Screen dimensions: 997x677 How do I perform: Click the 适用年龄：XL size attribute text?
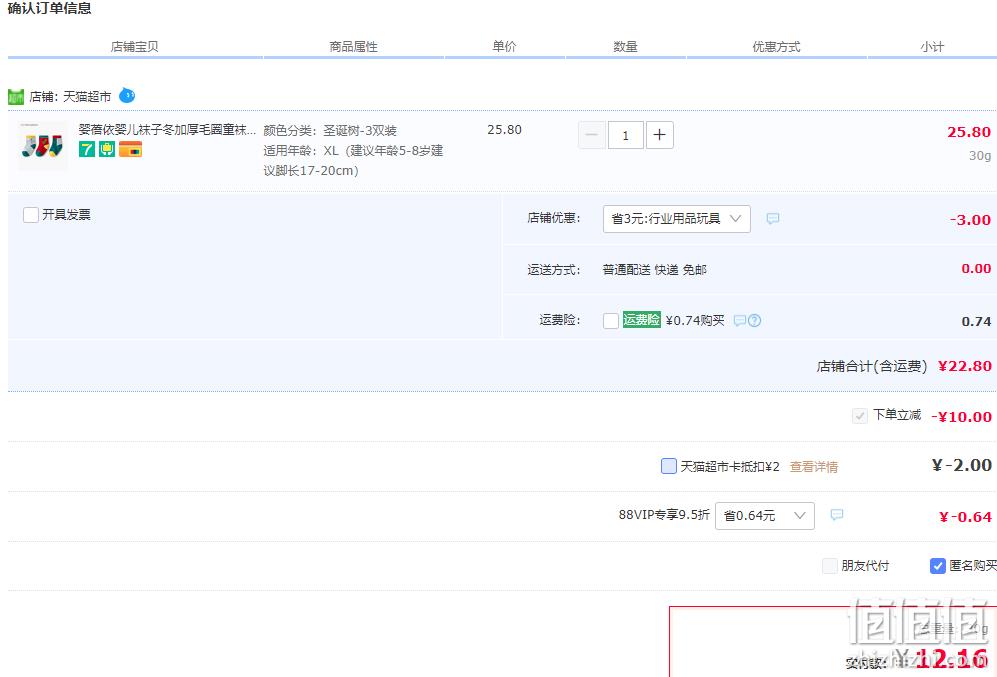click(354, 161)
